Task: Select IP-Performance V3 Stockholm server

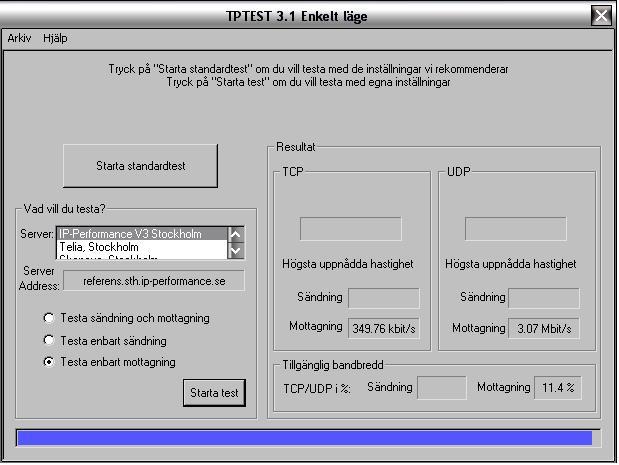Action: [142, 234]
